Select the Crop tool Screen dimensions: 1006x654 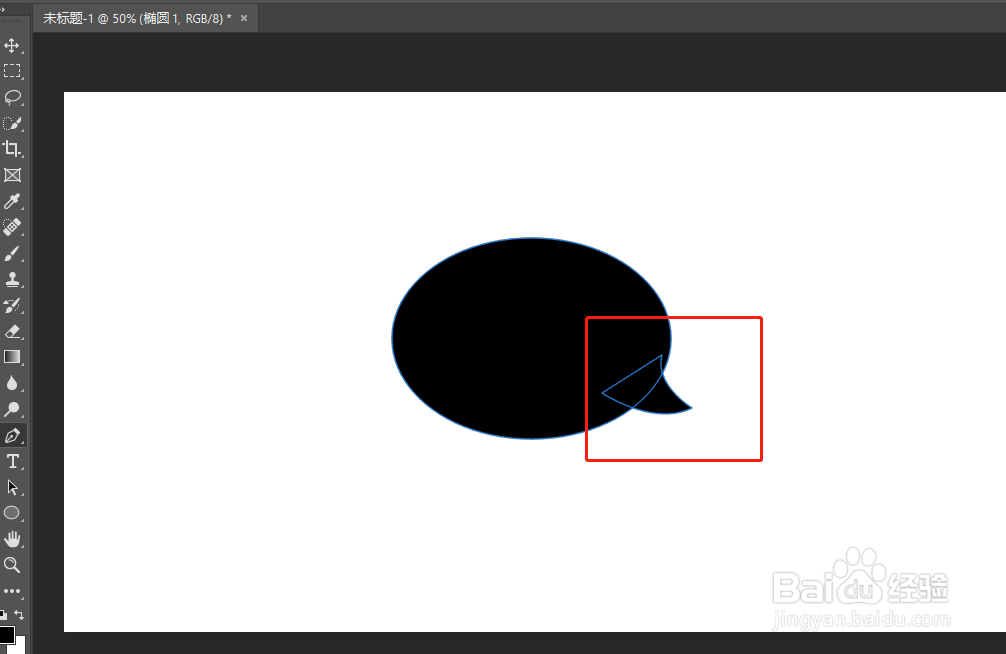[x=12, y=149]
